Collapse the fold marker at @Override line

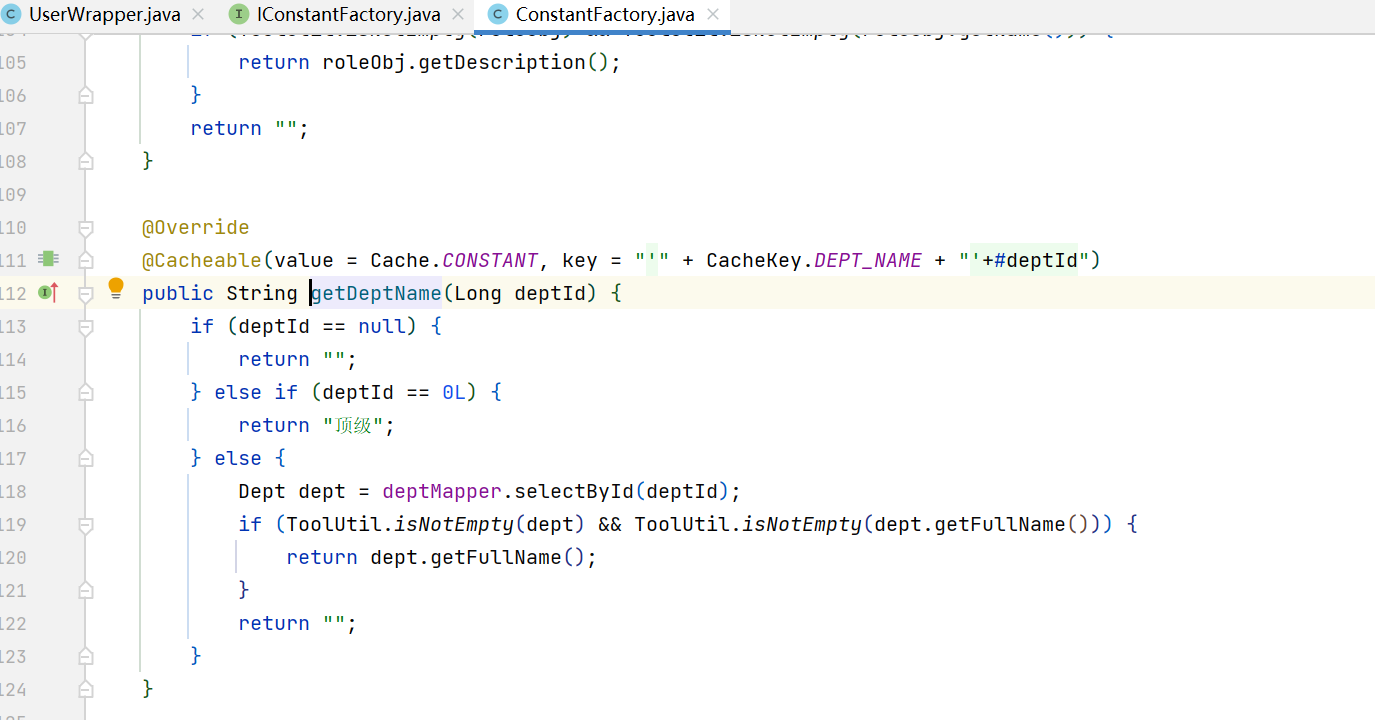[x=85, y=227]
